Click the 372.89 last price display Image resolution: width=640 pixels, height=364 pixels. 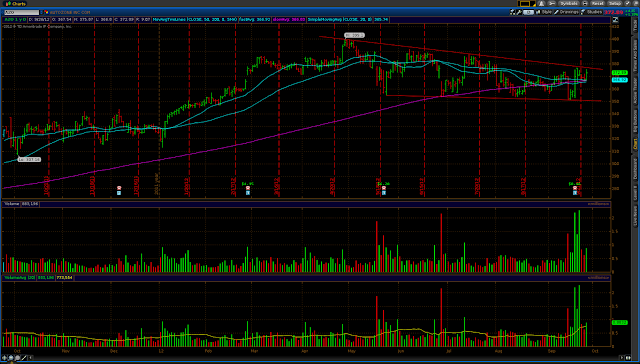(x=613, y=12)
